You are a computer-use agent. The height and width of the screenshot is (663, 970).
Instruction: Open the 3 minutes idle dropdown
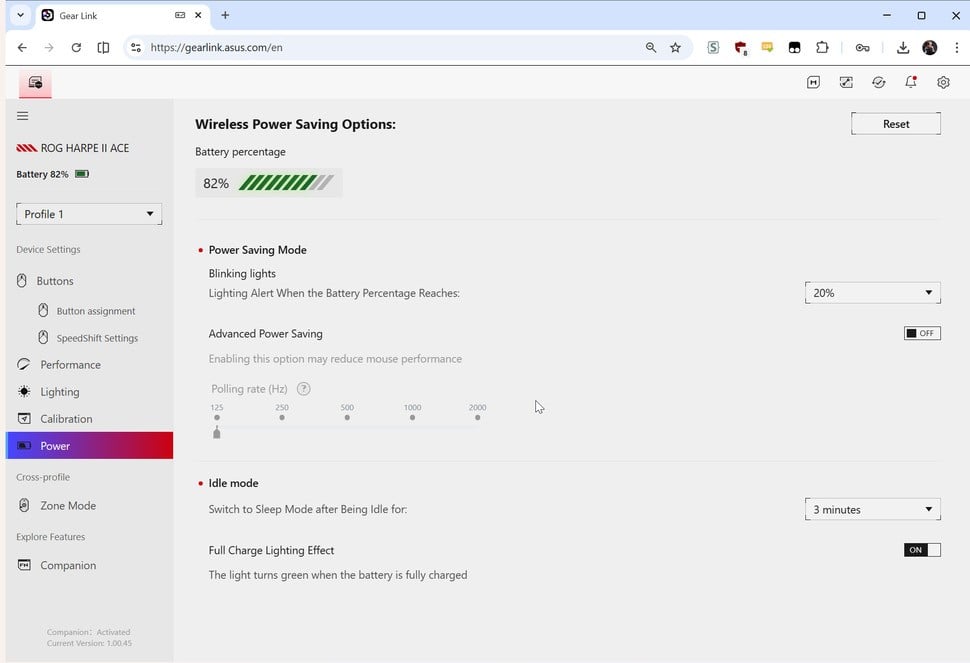[872, 510]
